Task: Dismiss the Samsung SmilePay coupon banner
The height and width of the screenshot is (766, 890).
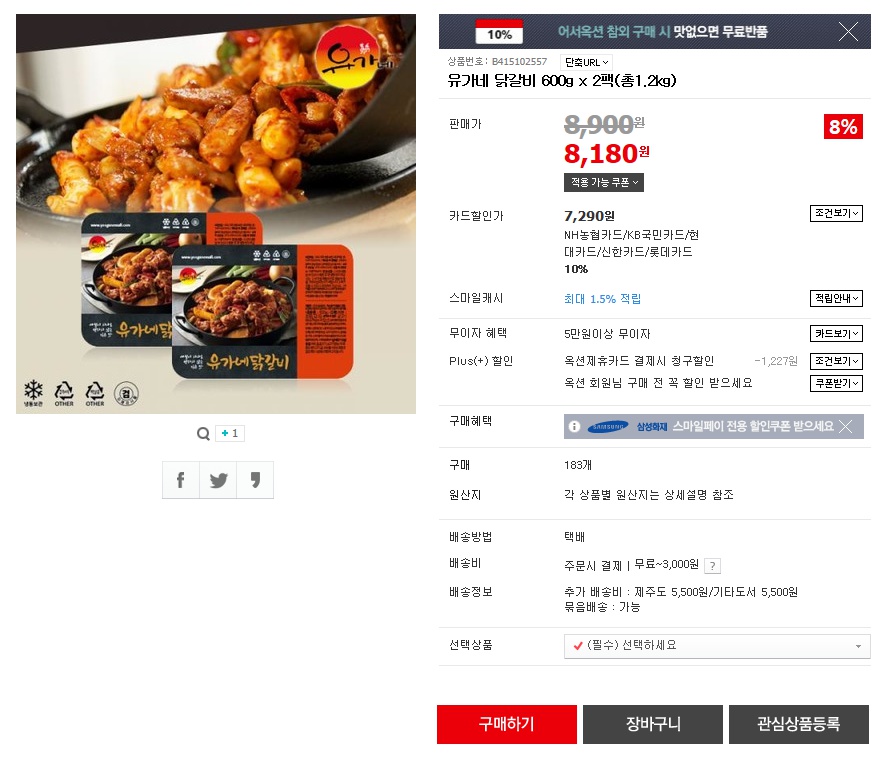Action: (x=846, y=426)
